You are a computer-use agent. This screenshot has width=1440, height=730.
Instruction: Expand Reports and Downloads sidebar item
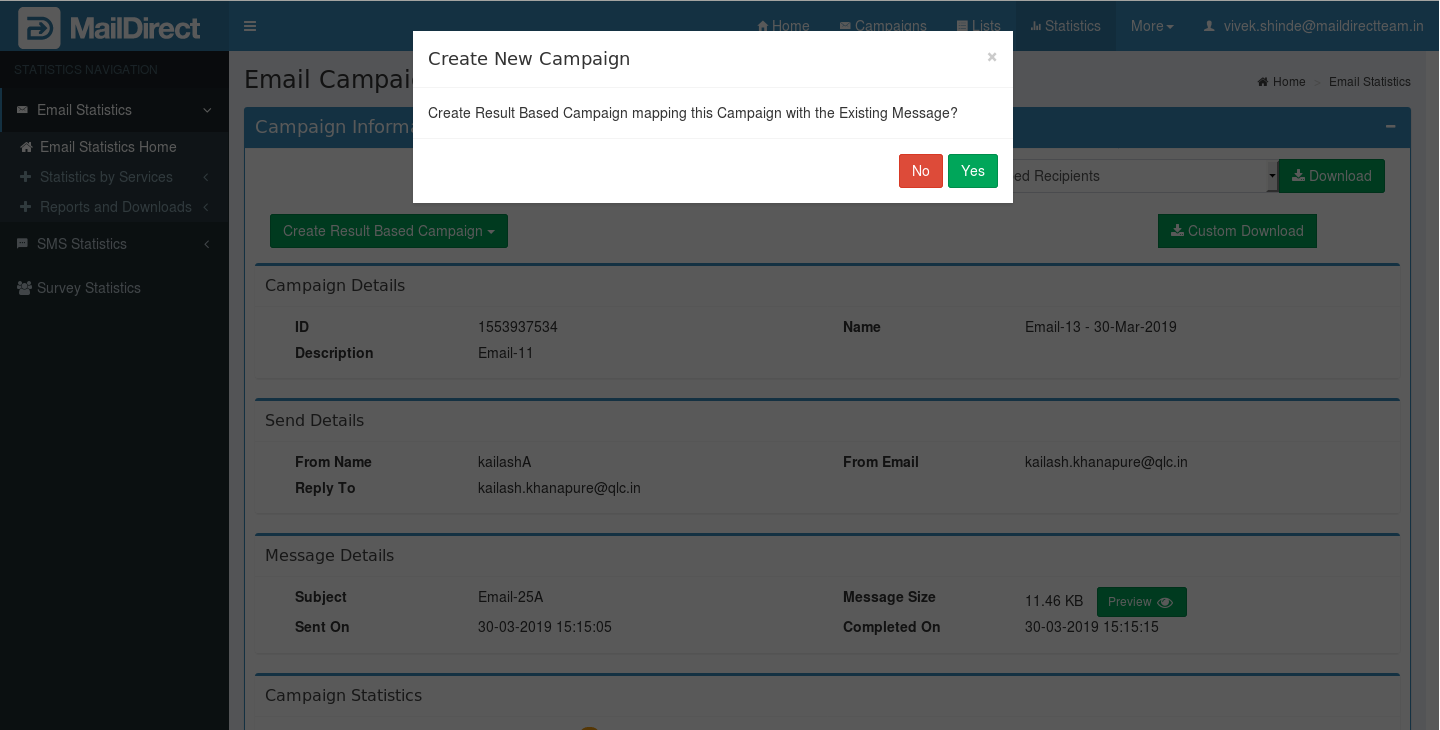click(115, 207)
